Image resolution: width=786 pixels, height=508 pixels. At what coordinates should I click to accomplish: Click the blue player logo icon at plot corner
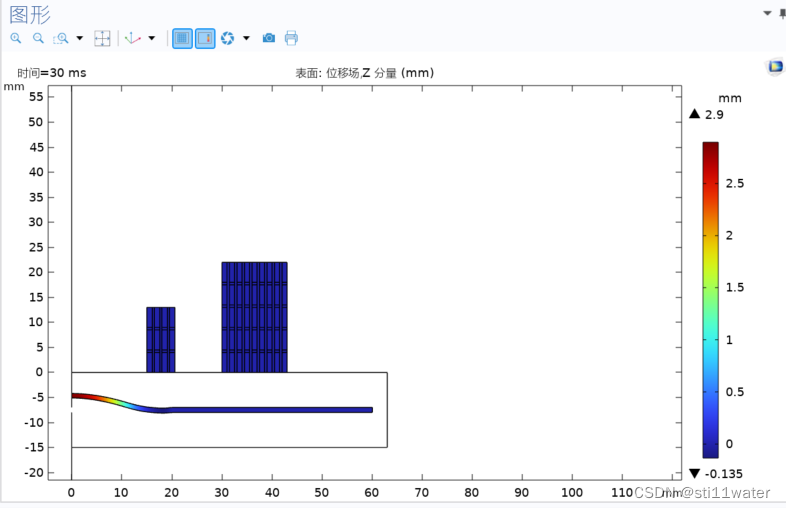coord(775,66)
